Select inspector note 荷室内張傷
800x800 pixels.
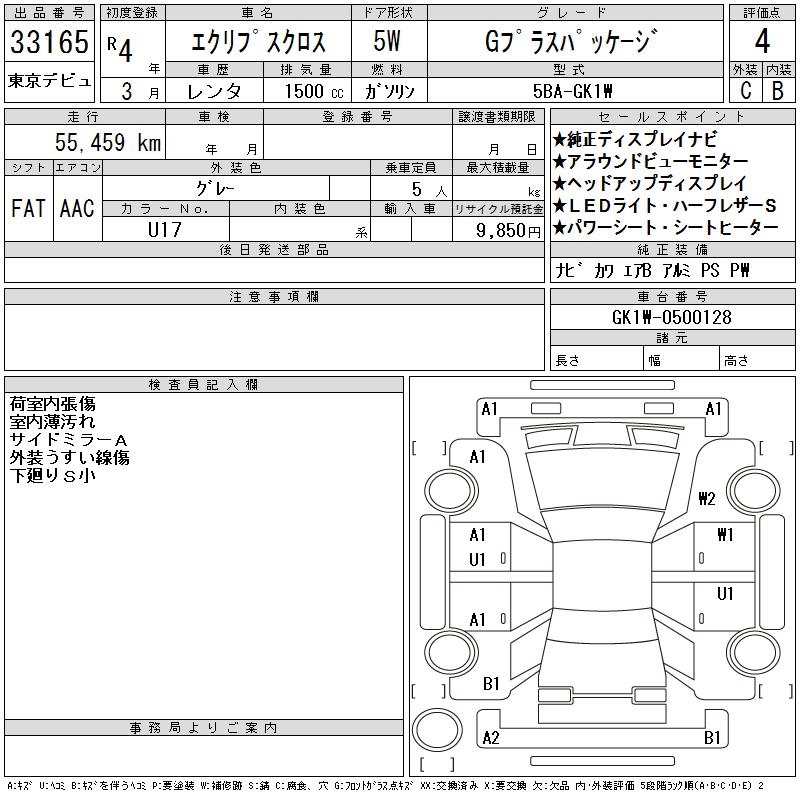[53, 404]
